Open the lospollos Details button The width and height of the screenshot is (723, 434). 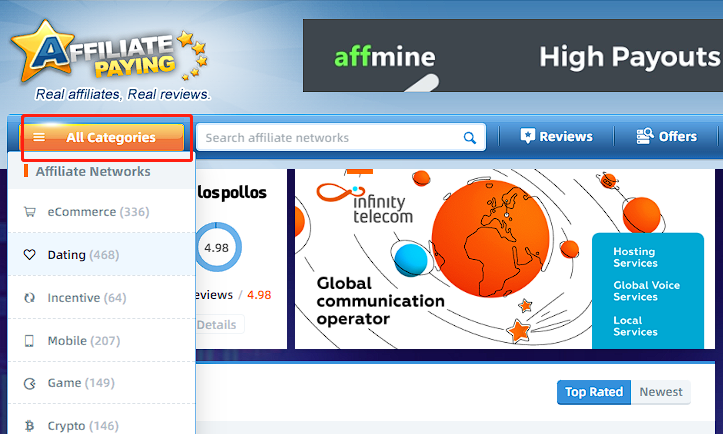[x=220, y=325]
